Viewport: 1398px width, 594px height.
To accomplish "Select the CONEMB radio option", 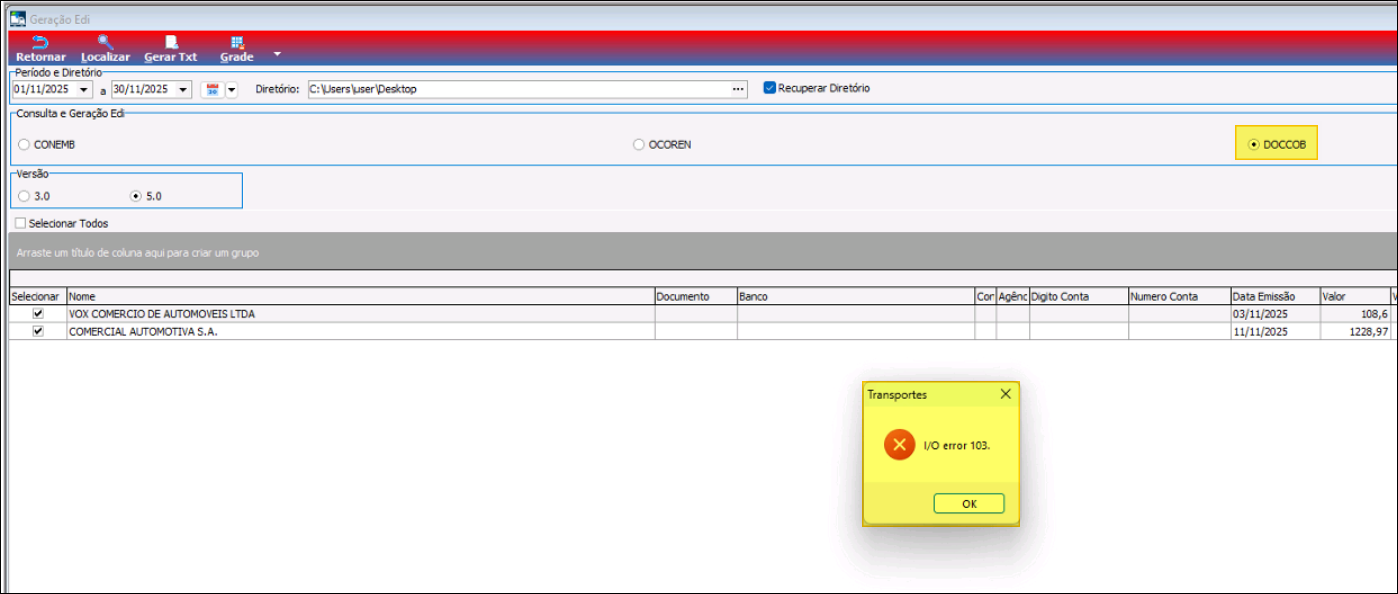I will coord(24,145).
